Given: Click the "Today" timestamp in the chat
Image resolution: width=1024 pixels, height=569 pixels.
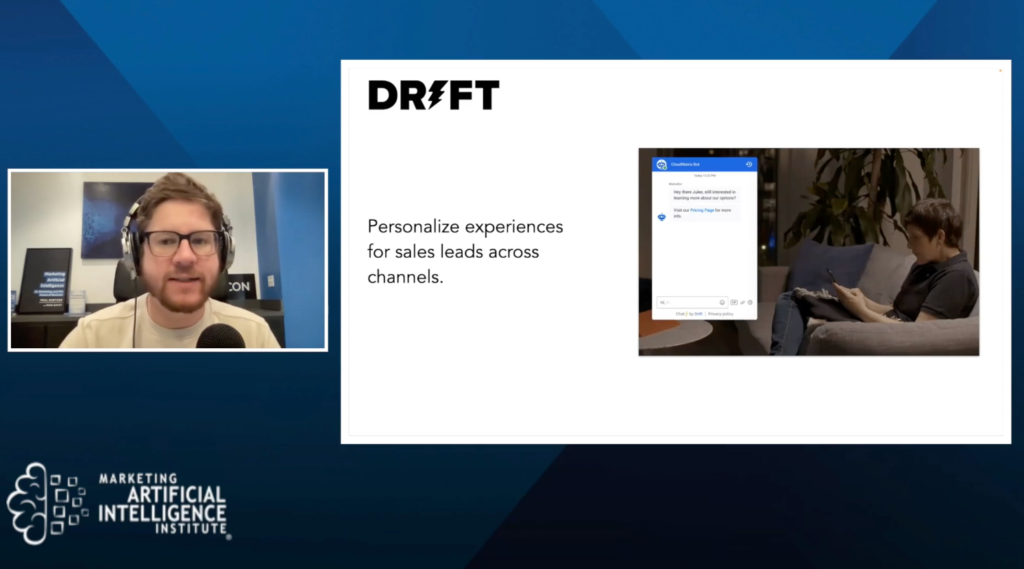Looking at the screenshot, I should [704, 175].
